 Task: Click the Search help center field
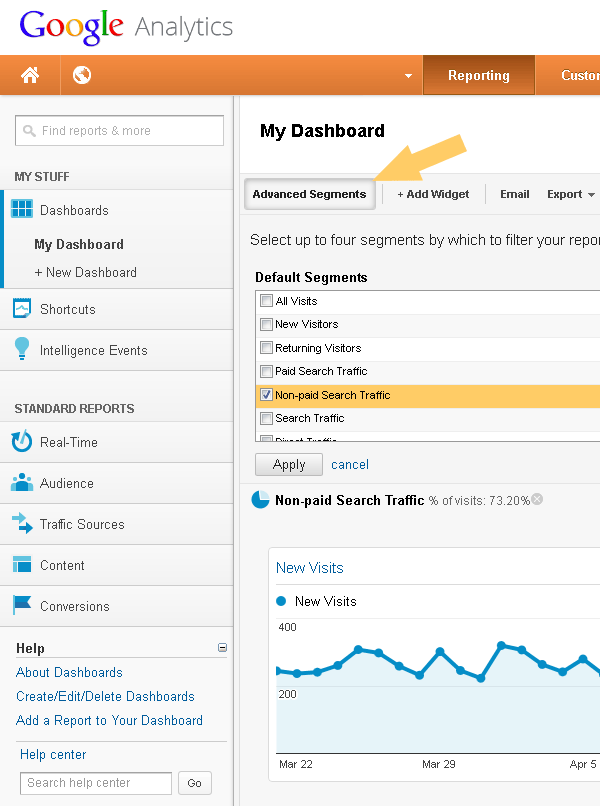96,783
